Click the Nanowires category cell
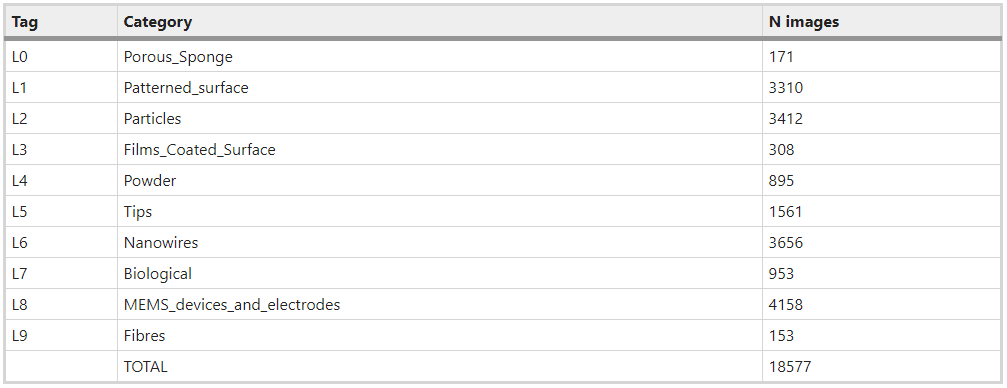 [x=439, y=242]
